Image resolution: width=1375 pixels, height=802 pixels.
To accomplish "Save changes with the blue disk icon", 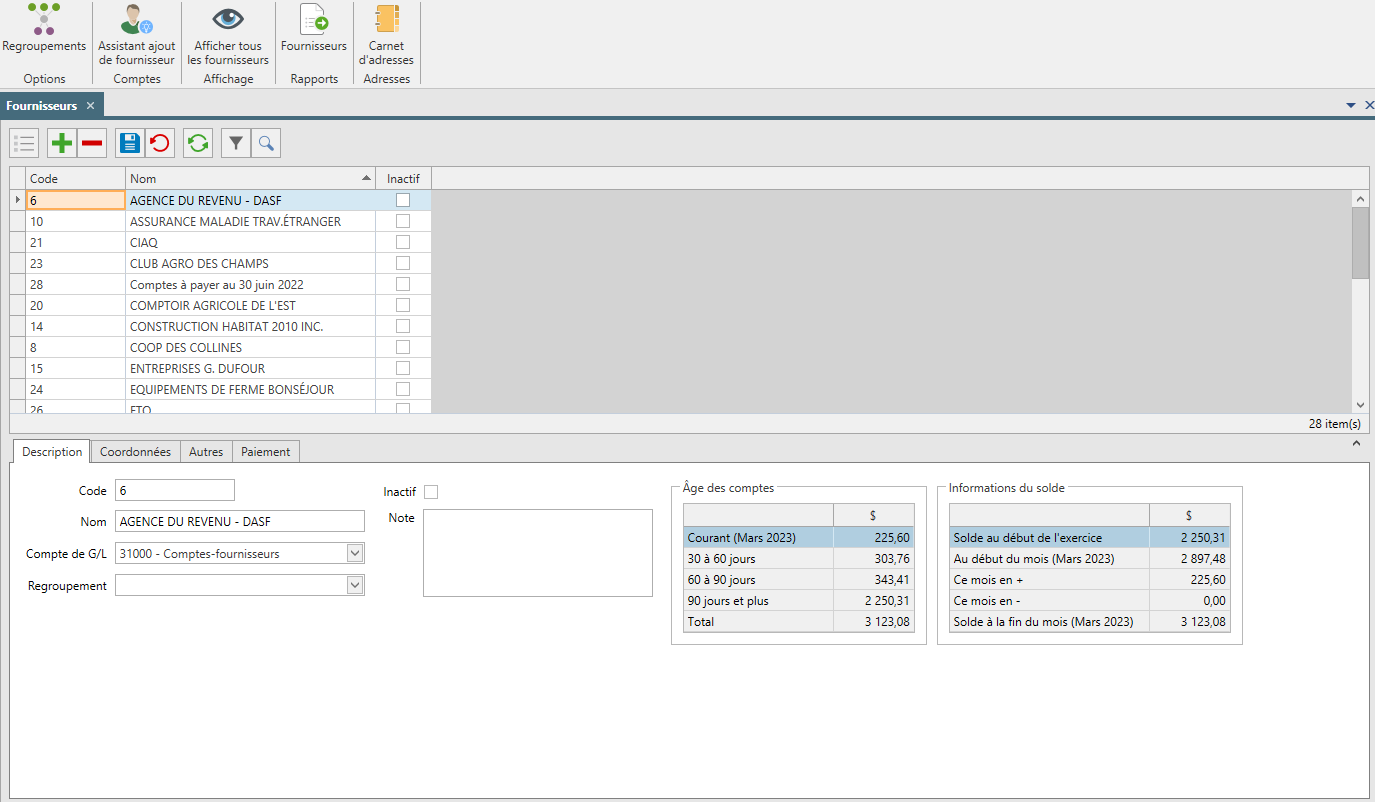I will [130, 144].
